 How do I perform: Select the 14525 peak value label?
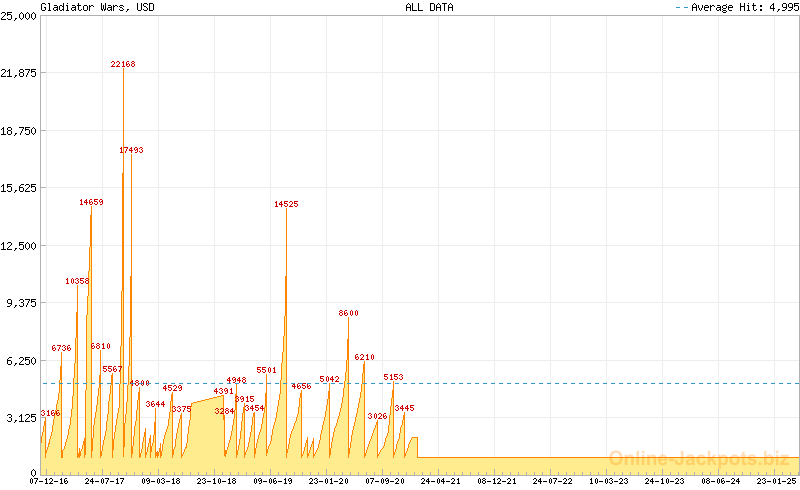(286, 204)
